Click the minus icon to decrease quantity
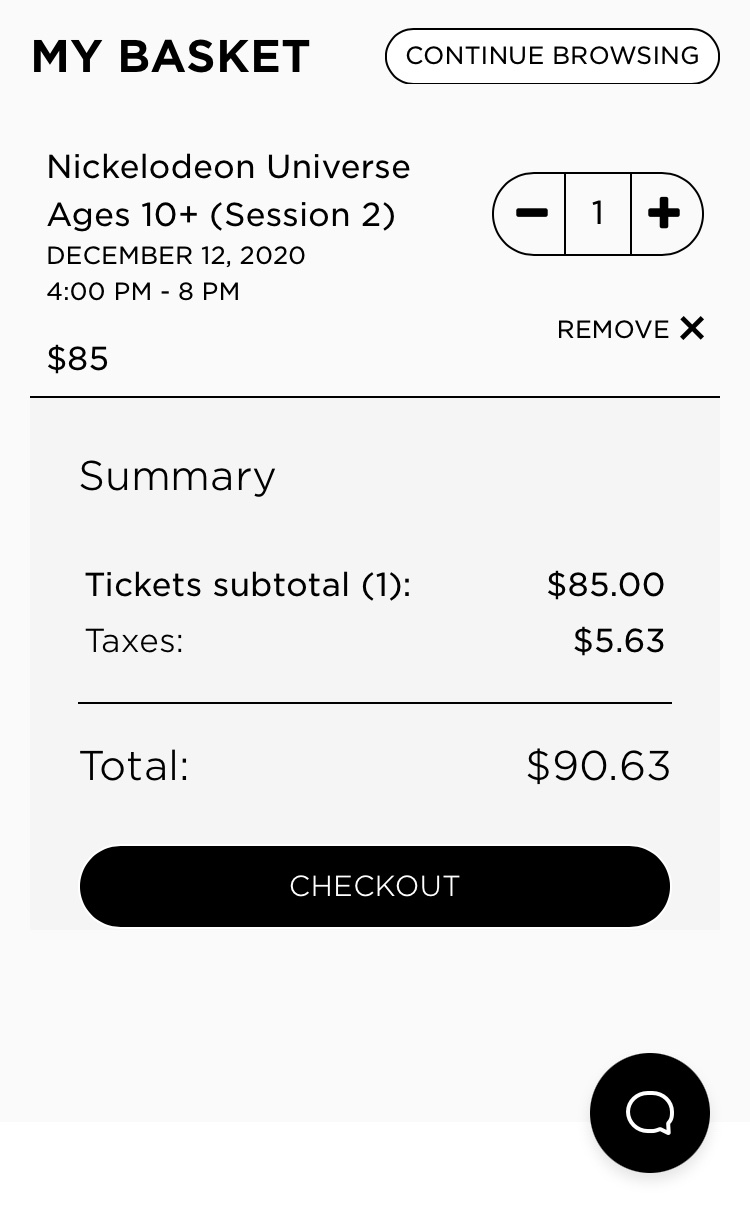The width and height of the screenshot is (750, 1213). pos(531,213)
